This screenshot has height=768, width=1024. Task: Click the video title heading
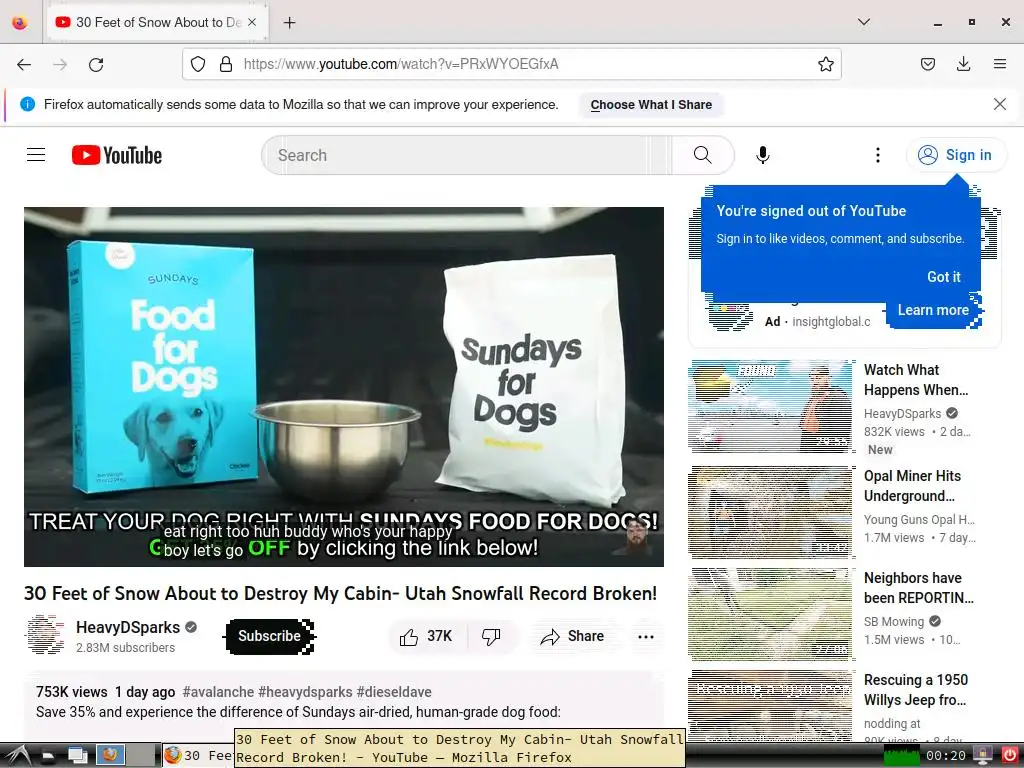340,593
